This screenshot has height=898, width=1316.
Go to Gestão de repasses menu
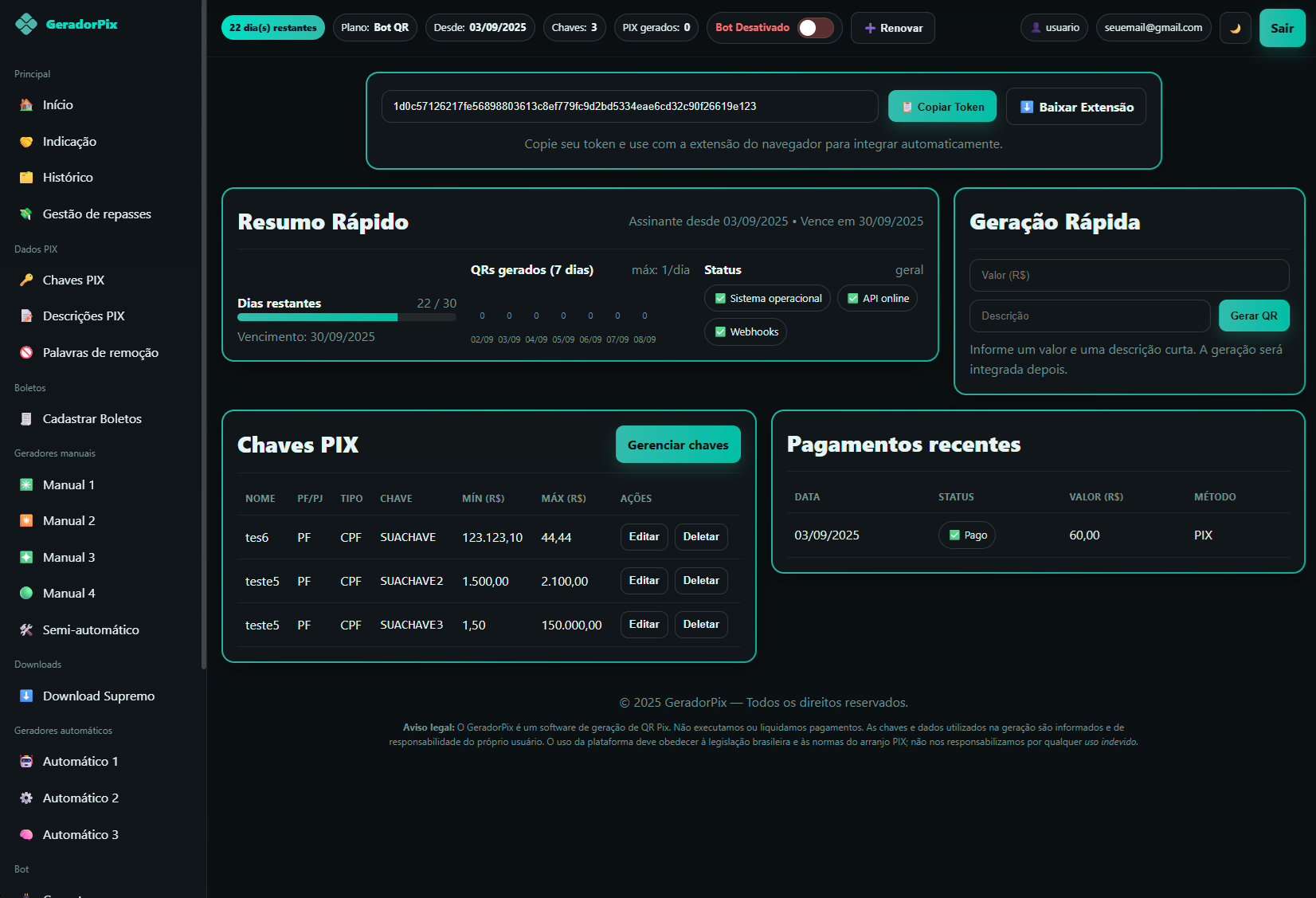coord(96,214)
